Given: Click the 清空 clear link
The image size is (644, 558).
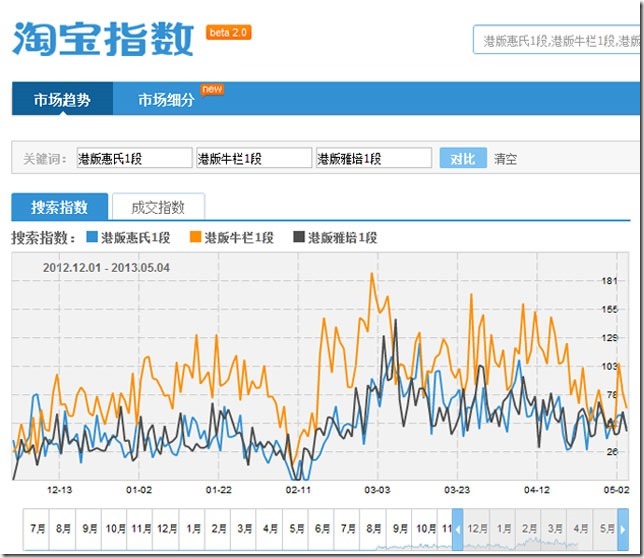Looking at the screenshot, I should click(505, 159).
